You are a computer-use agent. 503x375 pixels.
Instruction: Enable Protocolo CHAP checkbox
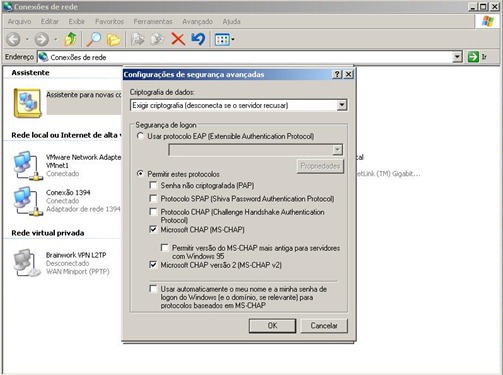click(x=153, y=212)
